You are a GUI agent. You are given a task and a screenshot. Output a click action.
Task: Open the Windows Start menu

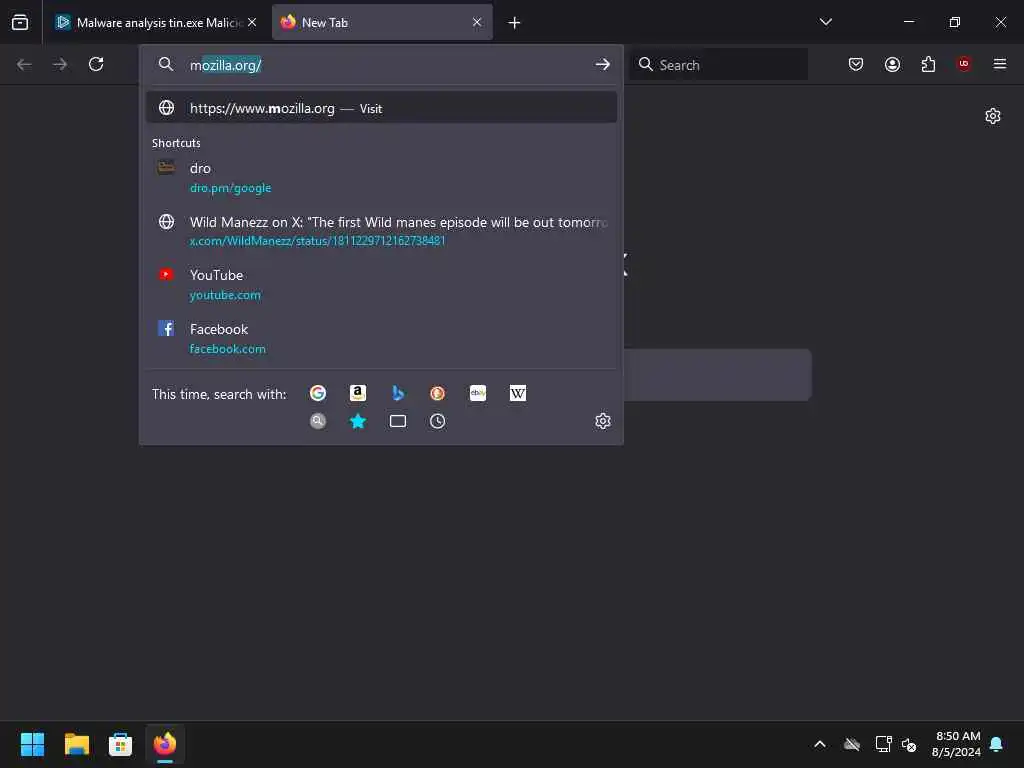pos(32,744)
